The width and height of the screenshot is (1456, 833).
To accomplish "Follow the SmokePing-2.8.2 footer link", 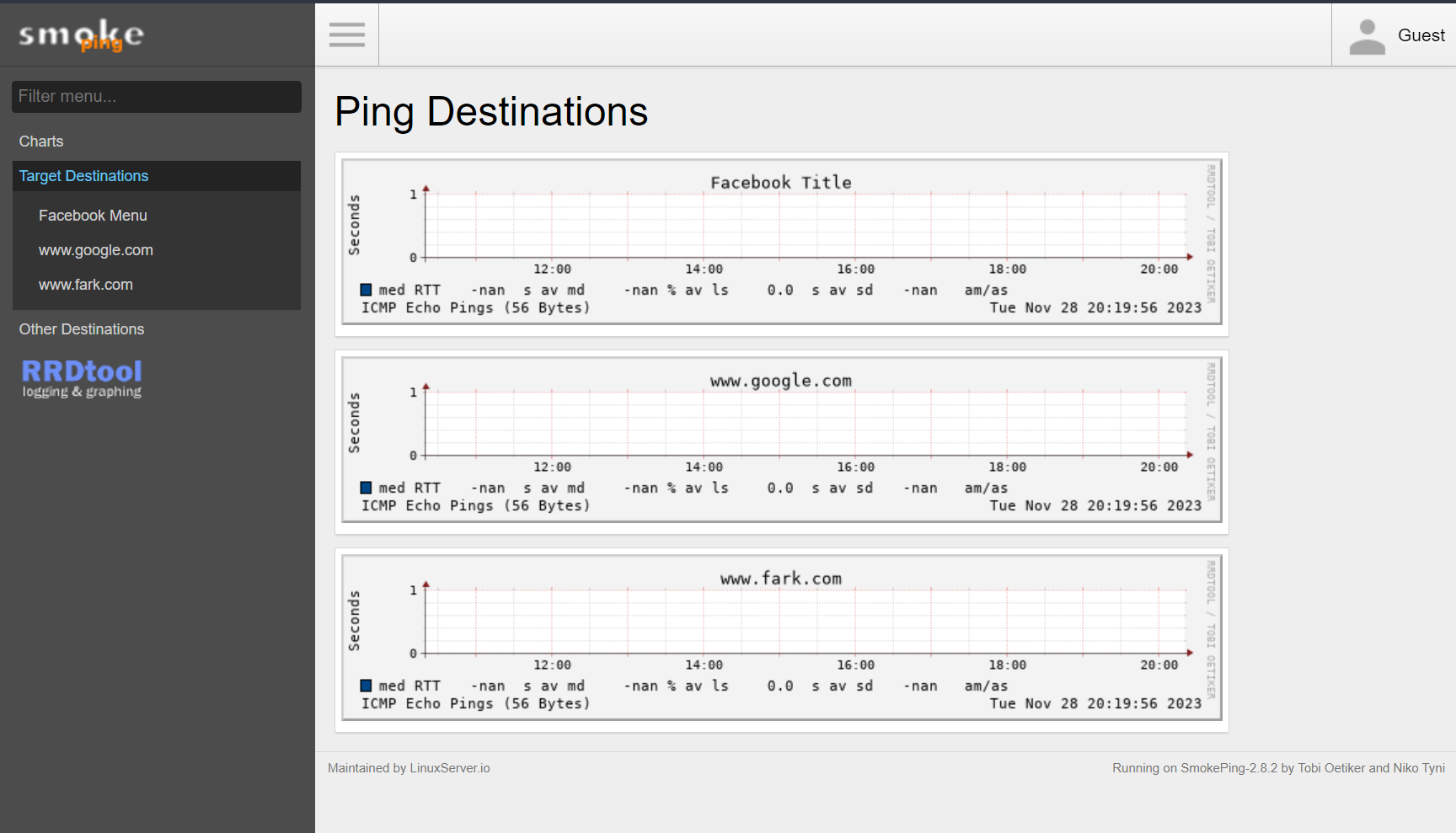I will click(1229, 768).
